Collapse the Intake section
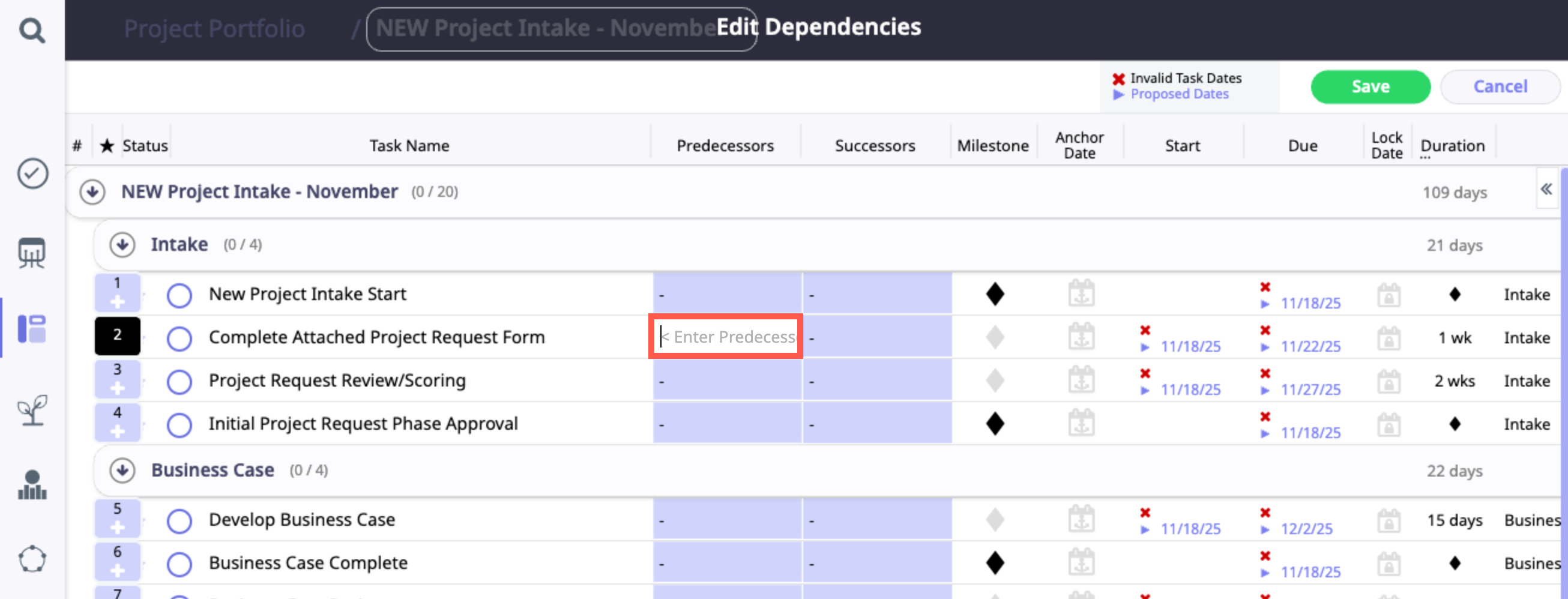Viewport: 1568px width, 599px height. pyautogui.click(x=122, y=245)
